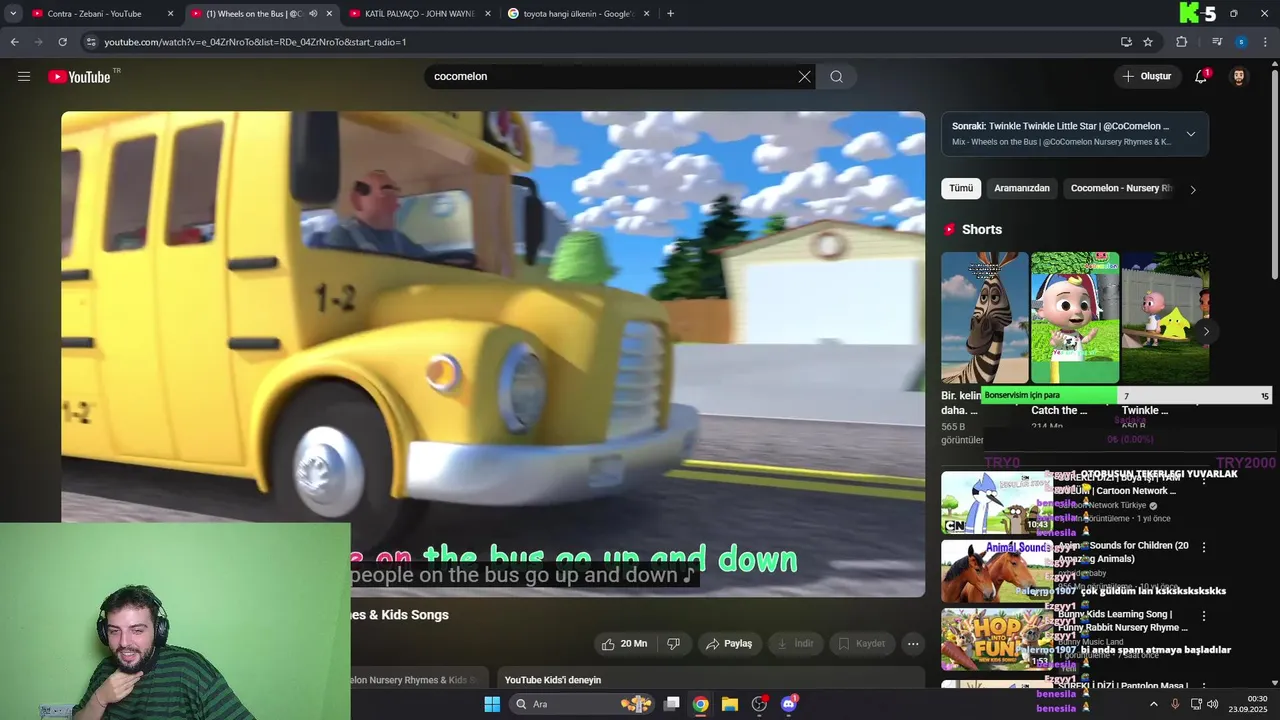This screenshot has width=1280, height=720.
Task: Open Cartoon Network 10:43 video thumbnail
Action: 996,503
